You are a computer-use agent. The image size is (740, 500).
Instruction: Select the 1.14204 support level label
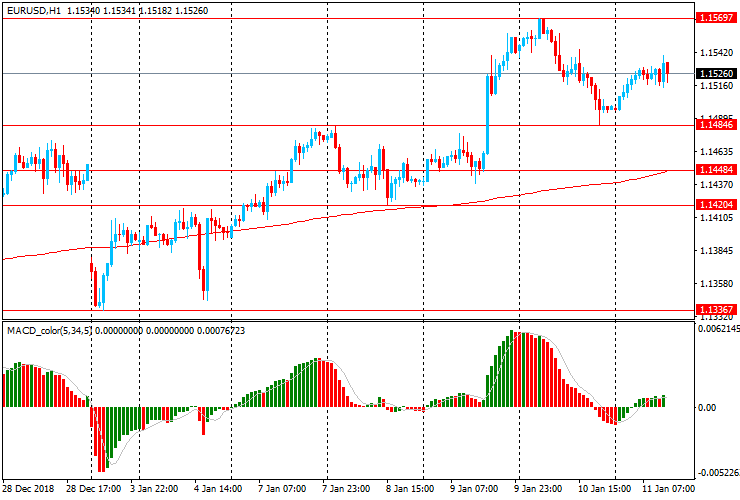click(x=717, y=205)
